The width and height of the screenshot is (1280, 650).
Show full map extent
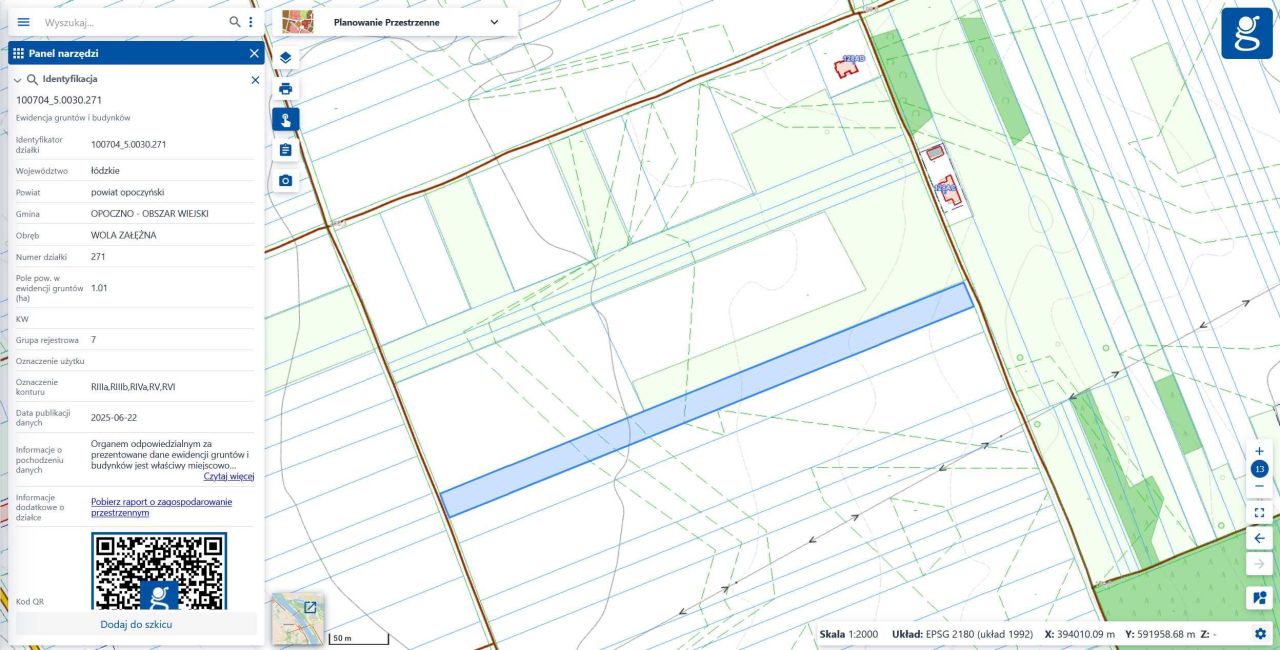click(1259, 513)
